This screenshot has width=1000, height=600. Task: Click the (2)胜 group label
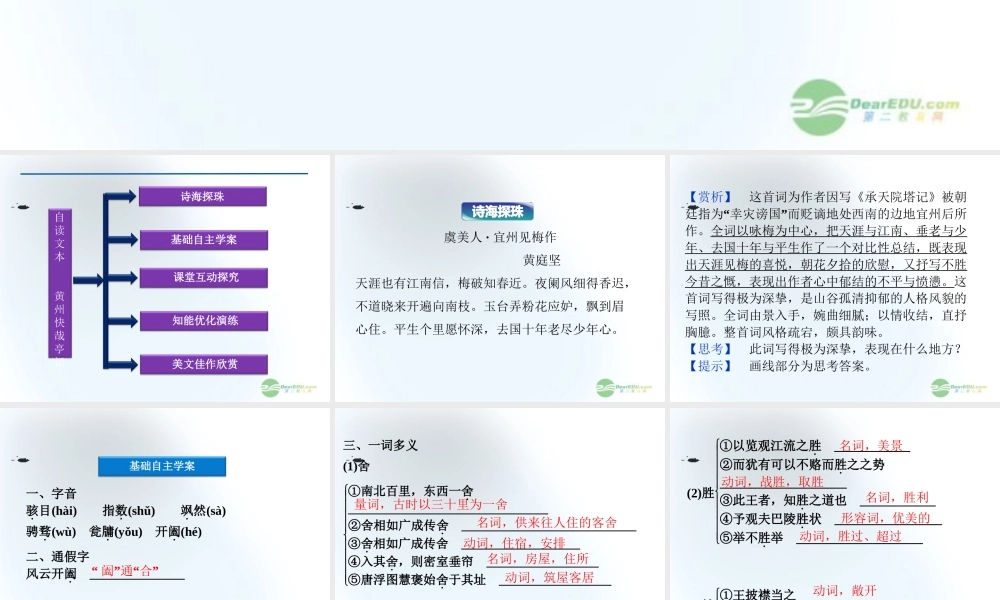click(700, 494)
